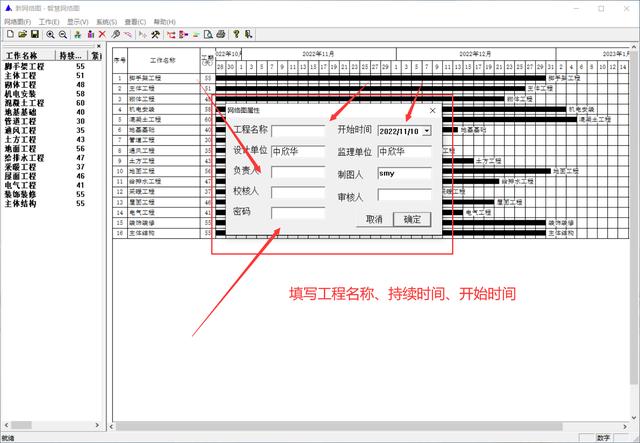Save the diagram with floppy disk icon
Viewport: 640px width, 443px height.
(35, 35)
